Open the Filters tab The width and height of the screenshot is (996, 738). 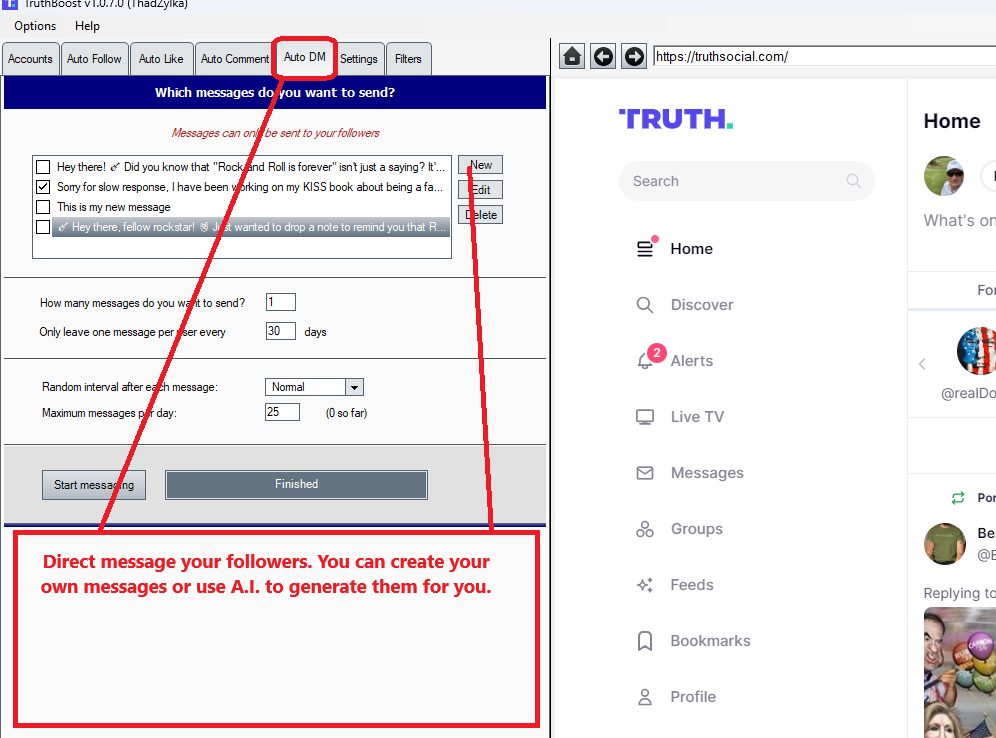(408, 59)
